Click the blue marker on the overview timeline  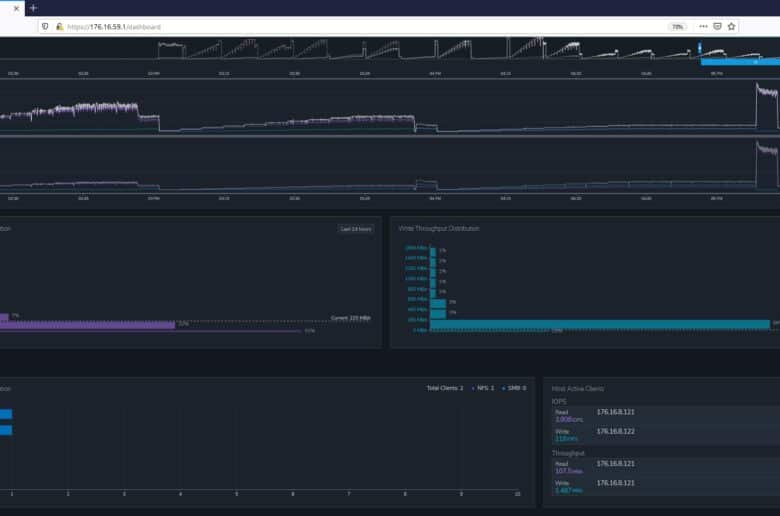(x=700, y=48)
